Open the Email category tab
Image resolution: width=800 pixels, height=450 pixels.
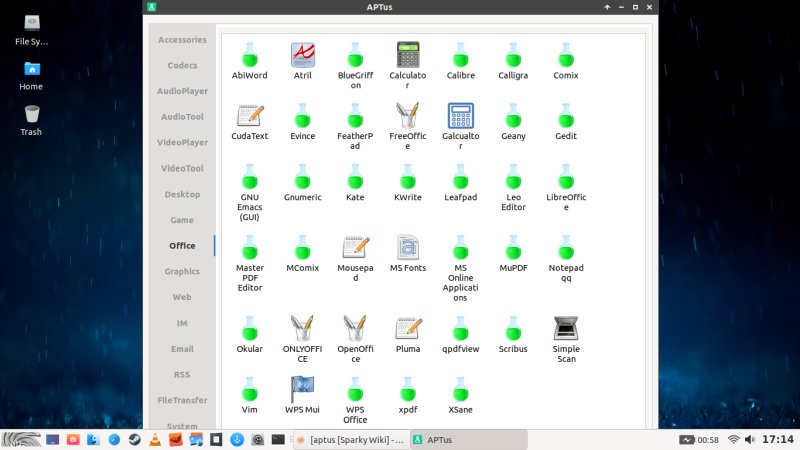click(x=182, y=349)
